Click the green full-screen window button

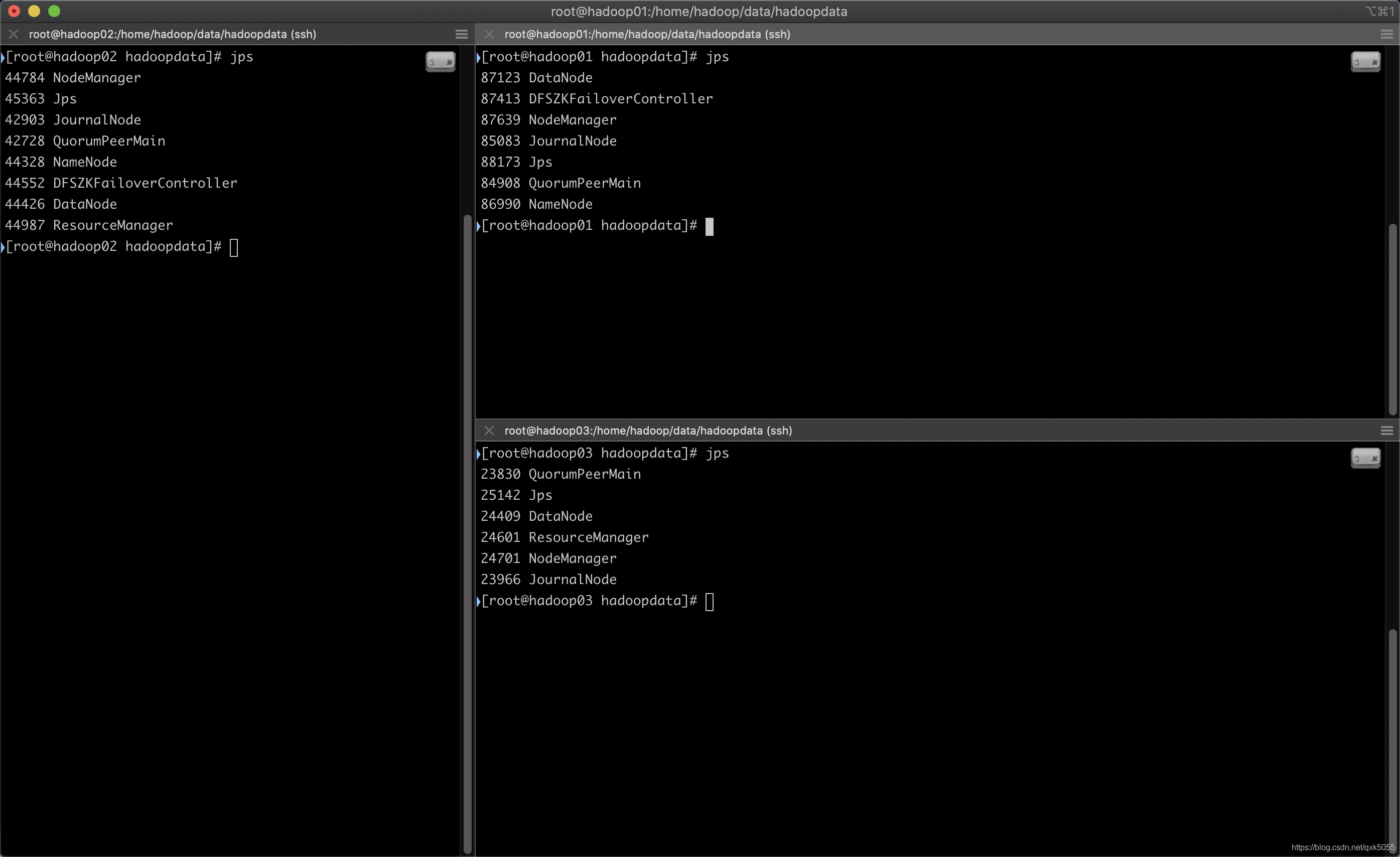[x=54, y=11]
